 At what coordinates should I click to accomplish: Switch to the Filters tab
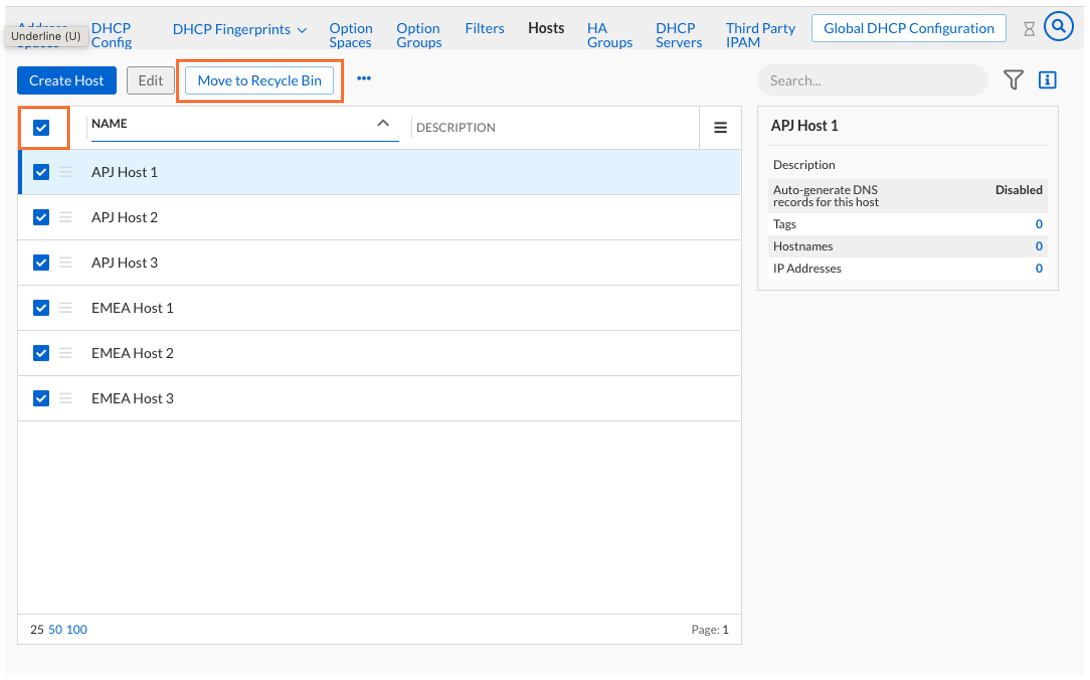click(484, 28)
